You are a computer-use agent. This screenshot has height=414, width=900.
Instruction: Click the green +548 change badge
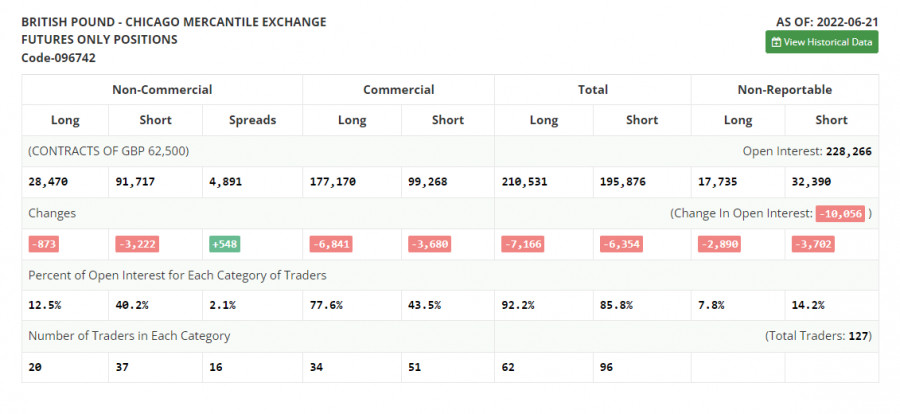coord(224,244)
